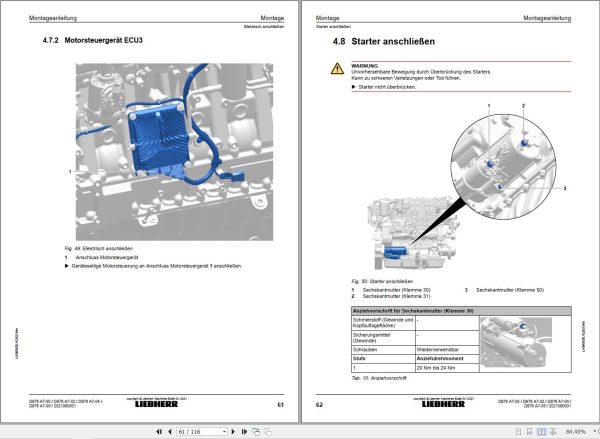Click the ECU3 engine control unit figure
The image size is (600, 439).
point(174,152)
